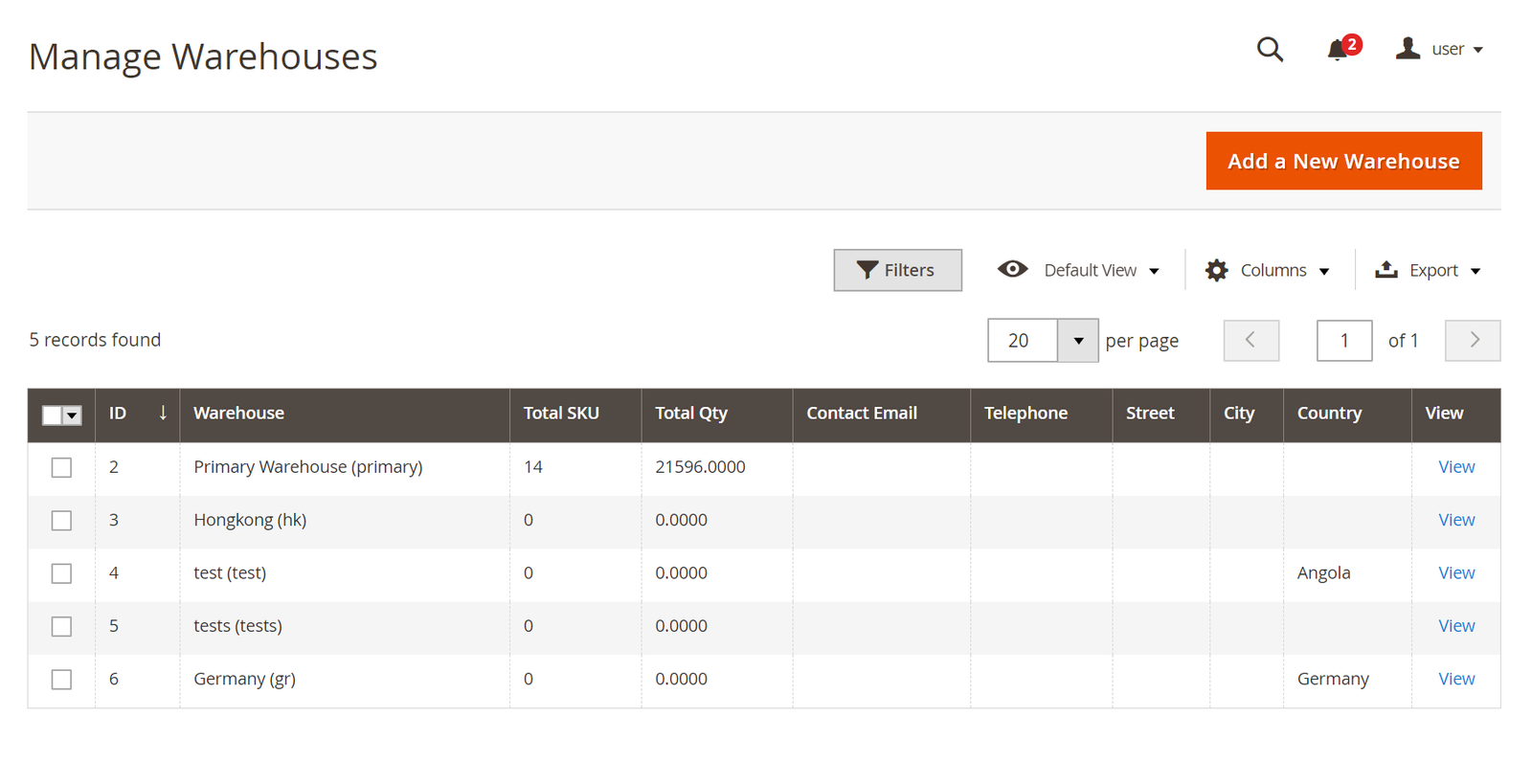Expand the Default View dropdown

(x=1078, y=270)
